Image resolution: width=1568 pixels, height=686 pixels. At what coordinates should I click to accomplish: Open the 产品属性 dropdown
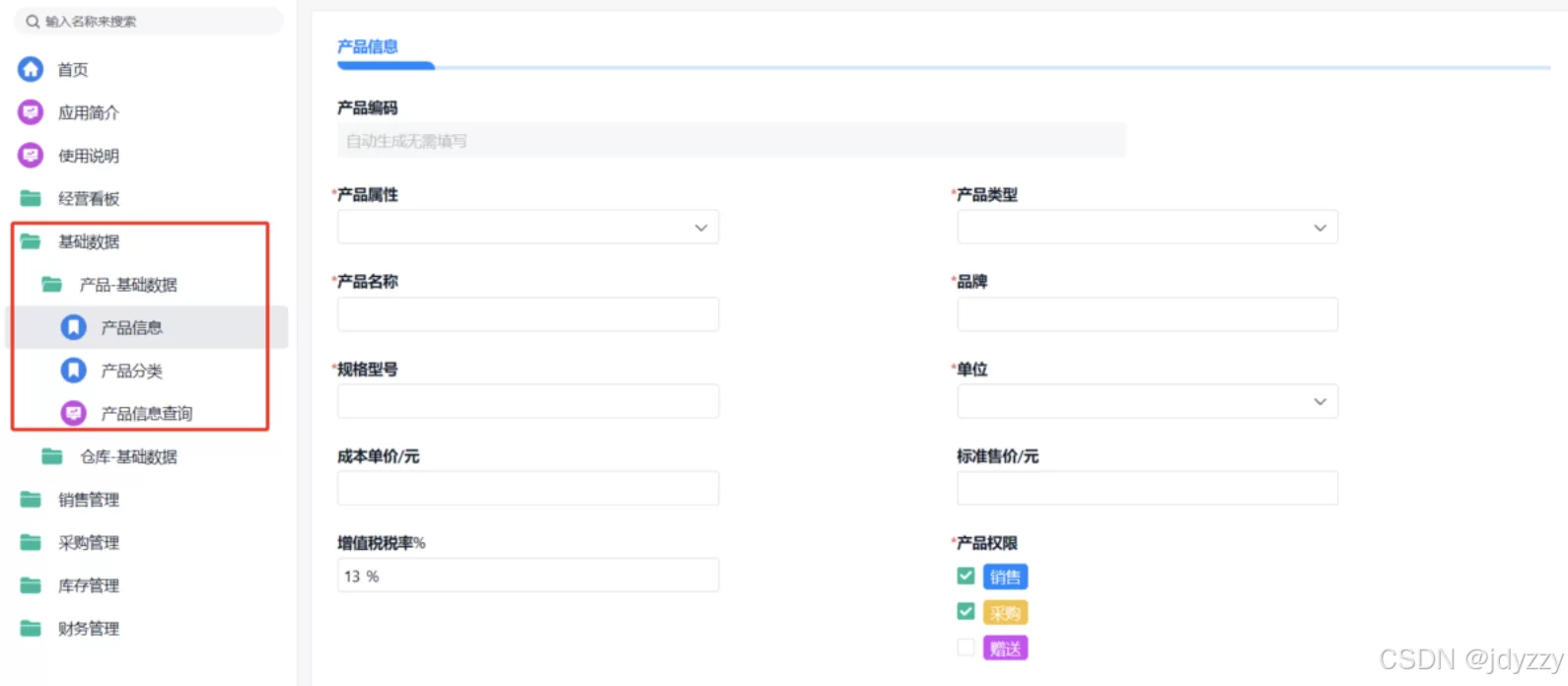click(528, 228)
